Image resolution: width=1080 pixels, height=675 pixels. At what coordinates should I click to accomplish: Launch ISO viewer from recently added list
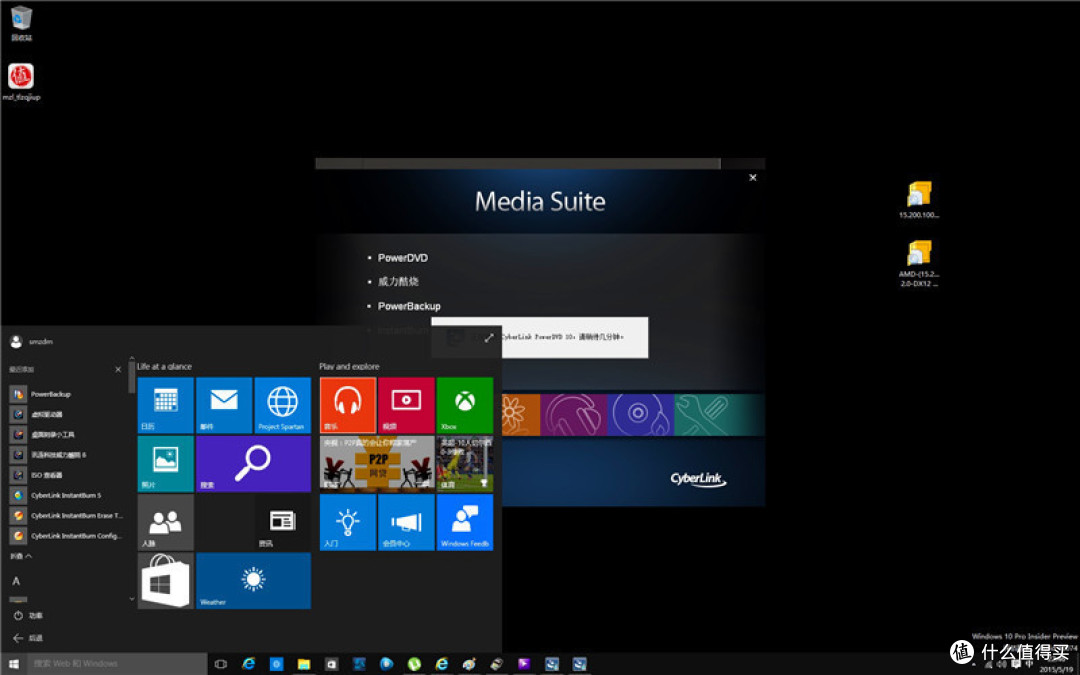click(65, 475)
